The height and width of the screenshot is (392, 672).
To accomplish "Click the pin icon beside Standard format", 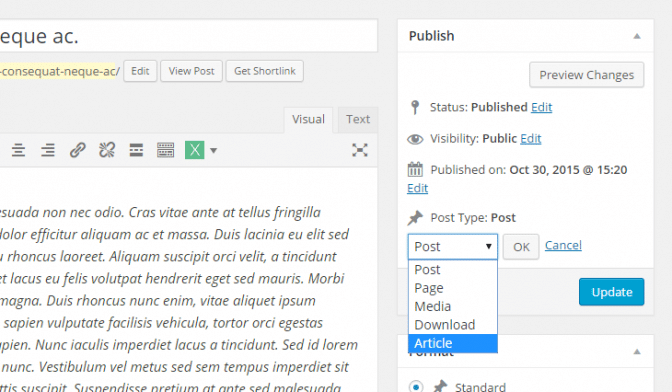I will [x=440, y=386].
